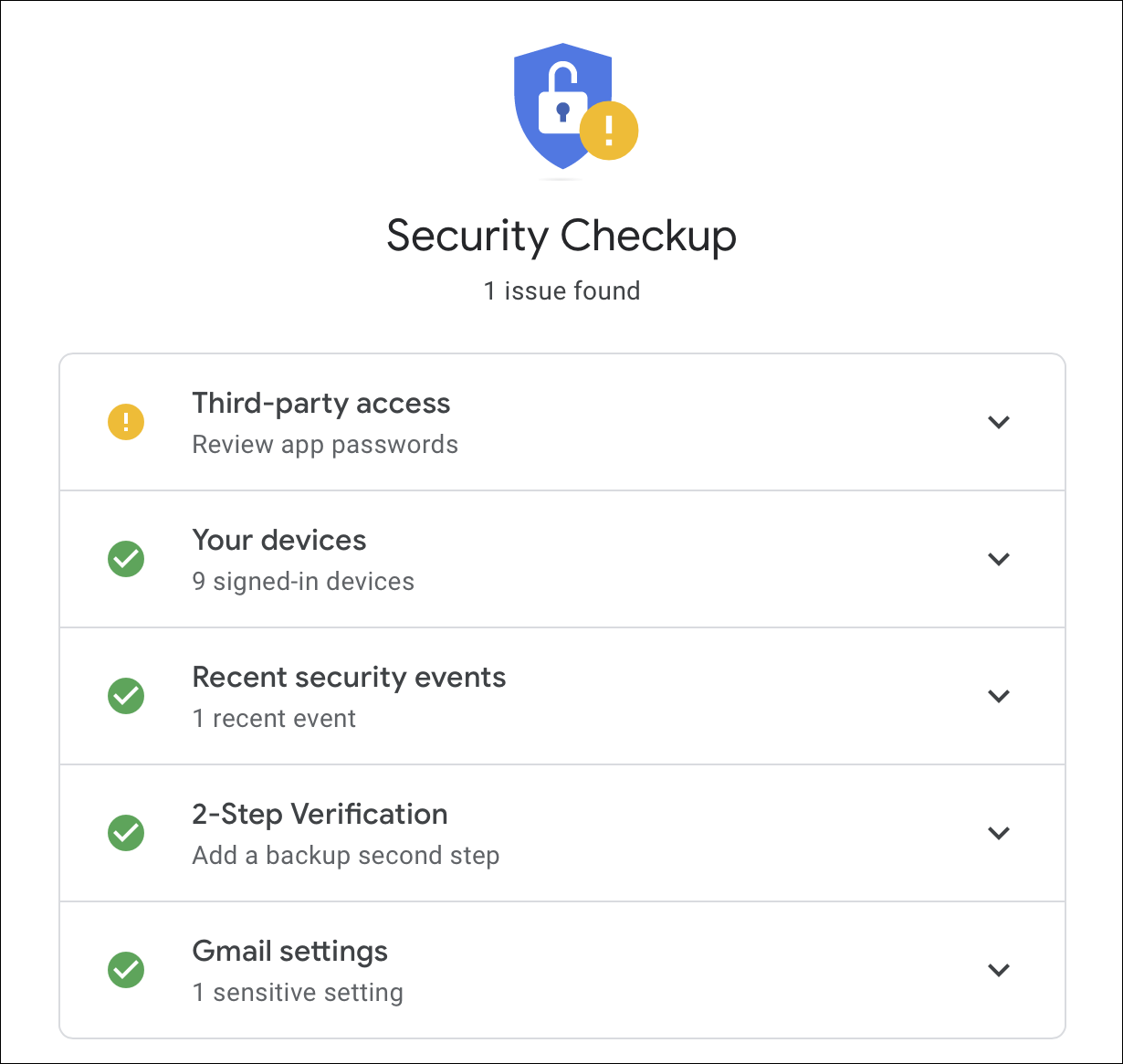Select Review app passwords text
The image size is (1123, 1064).
tap(325, 445)
